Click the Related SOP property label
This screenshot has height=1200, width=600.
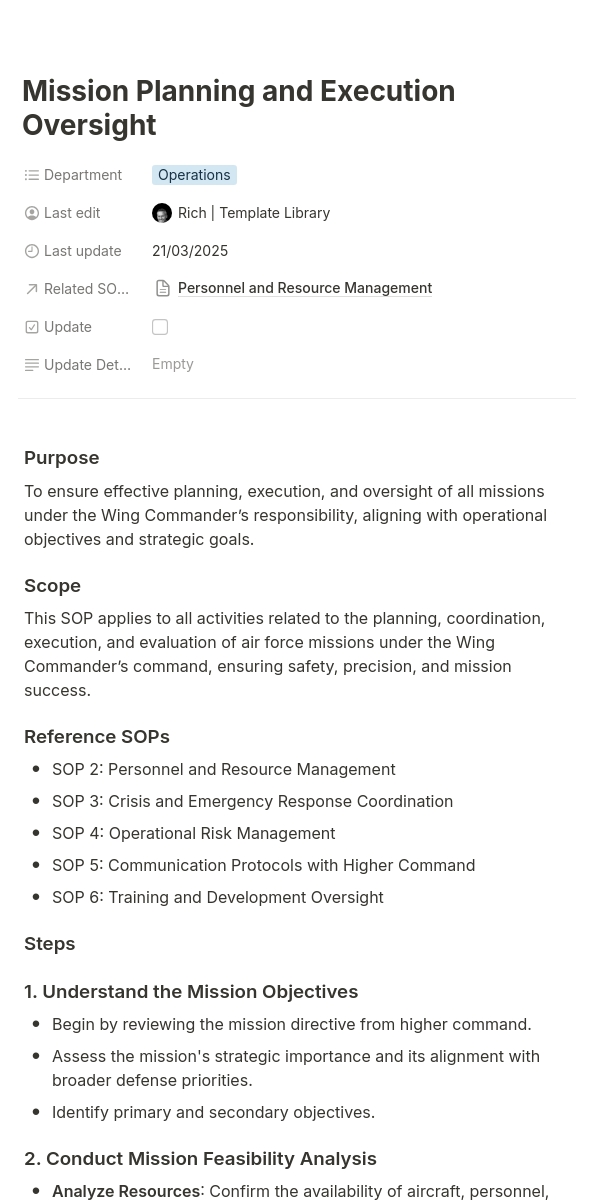coord(86,289)
